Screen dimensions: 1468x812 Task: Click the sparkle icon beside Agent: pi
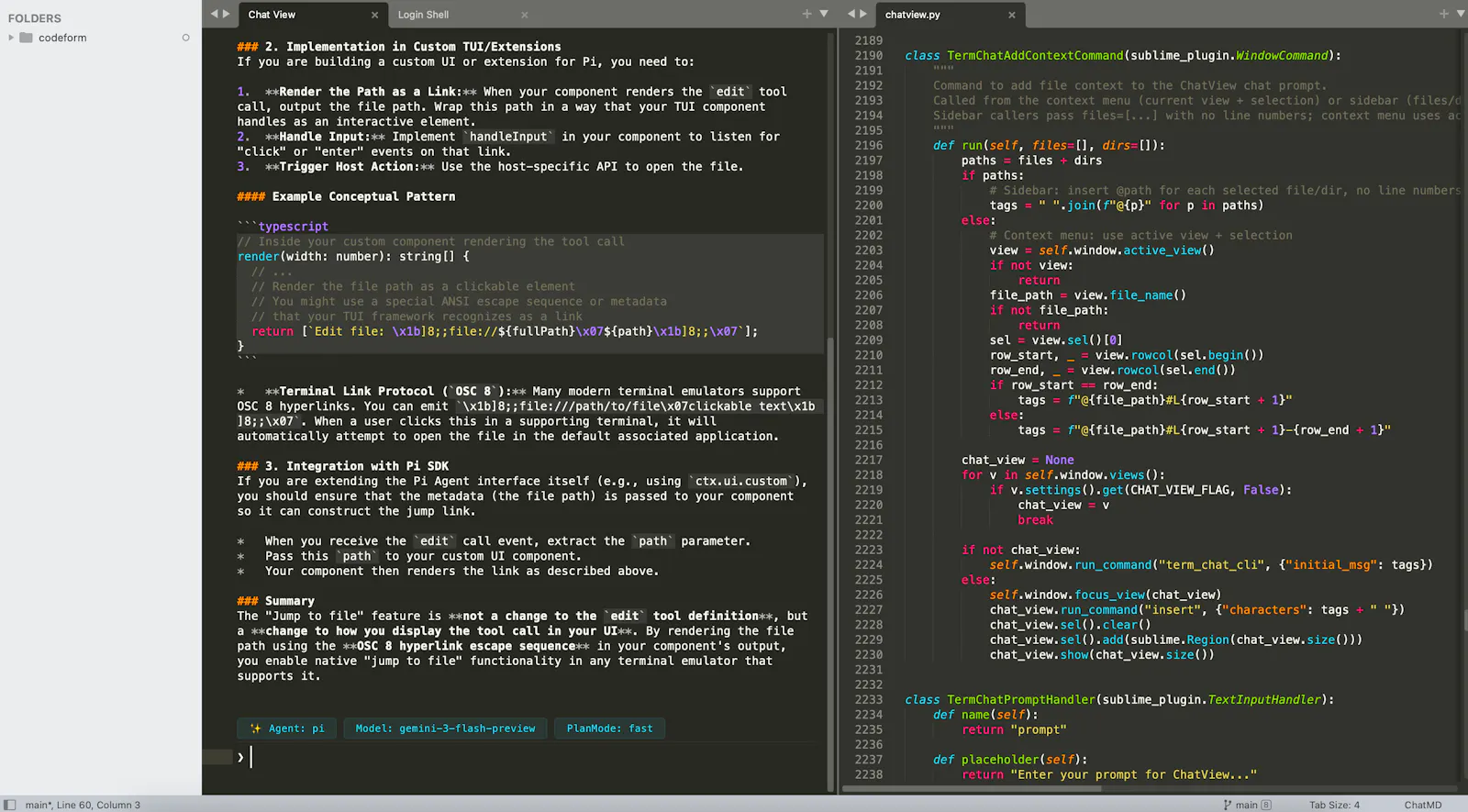point(256,729)
